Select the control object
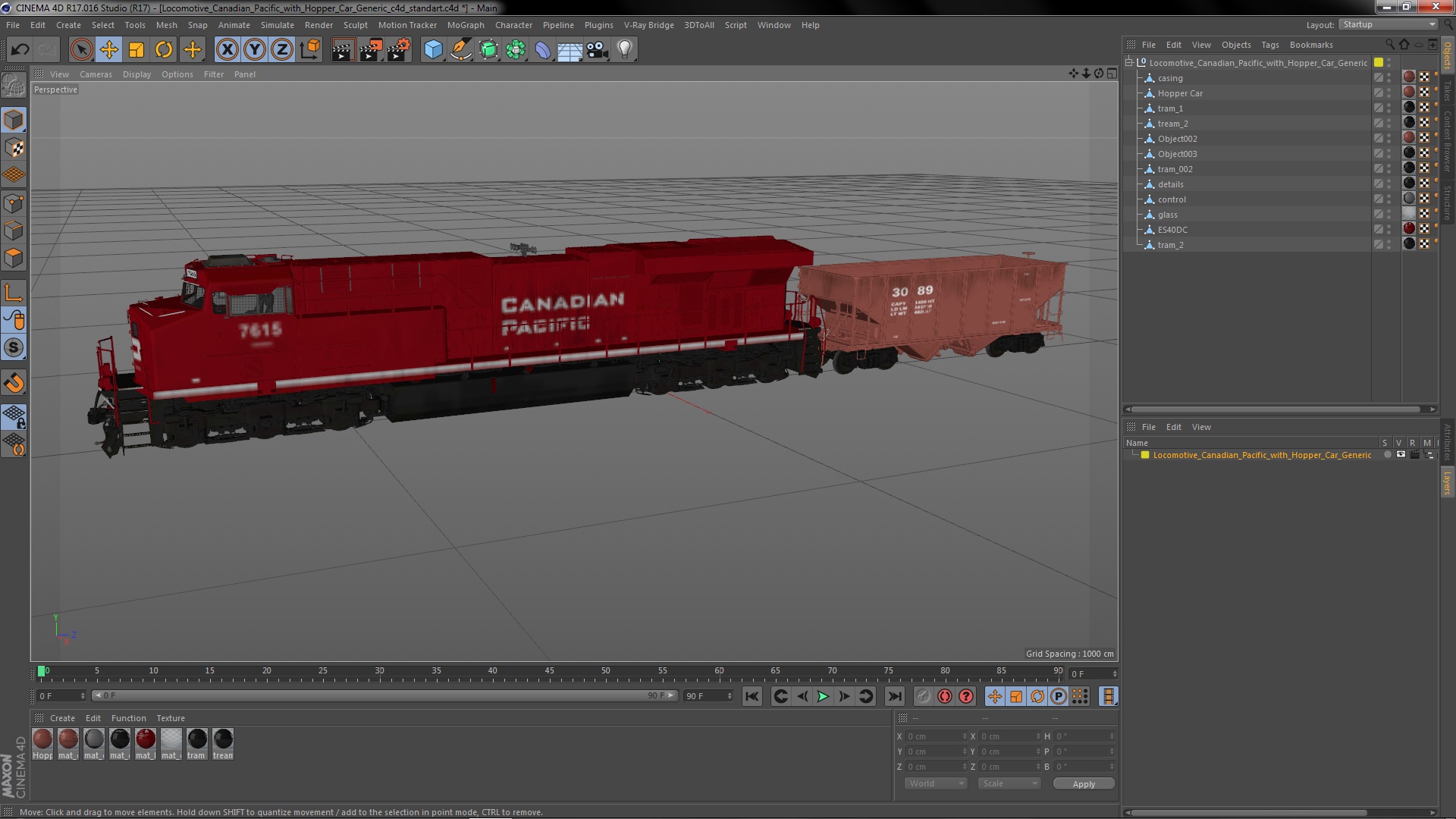The image size is (1456, 819). (1172, 199)
